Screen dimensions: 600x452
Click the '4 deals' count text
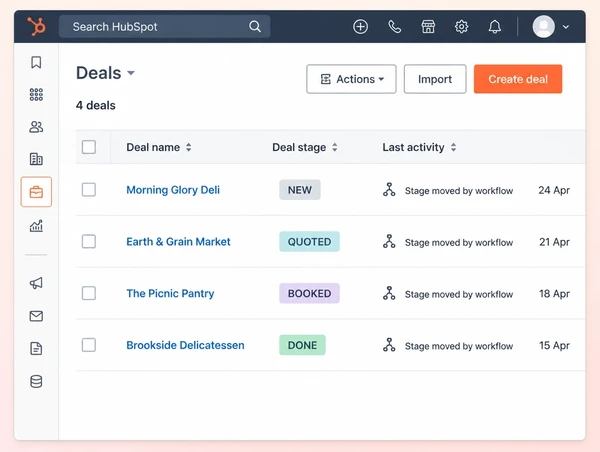(96, 105)
